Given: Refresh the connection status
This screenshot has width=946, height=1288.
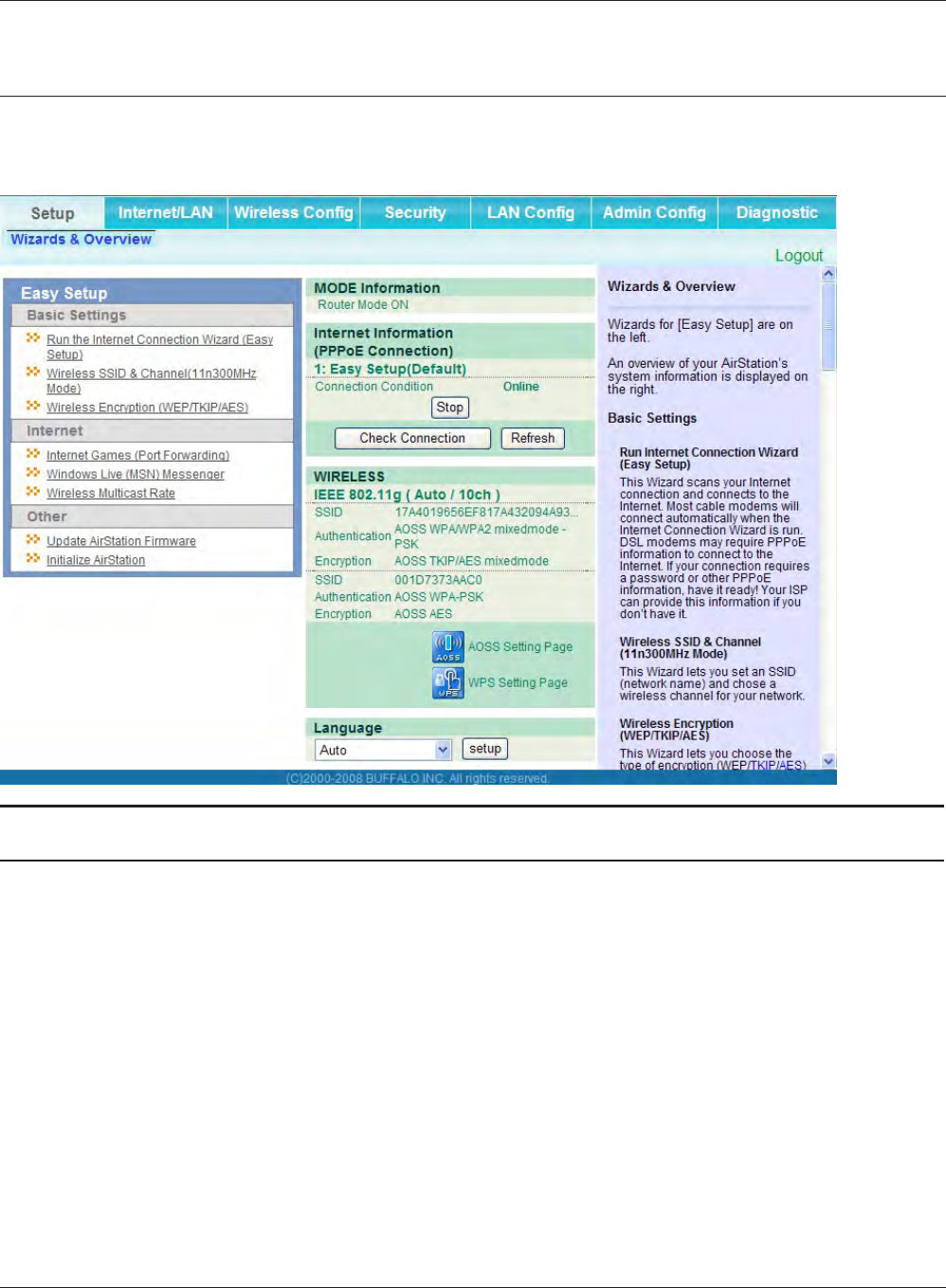Looking at the screenshot, I should point(533,438).
